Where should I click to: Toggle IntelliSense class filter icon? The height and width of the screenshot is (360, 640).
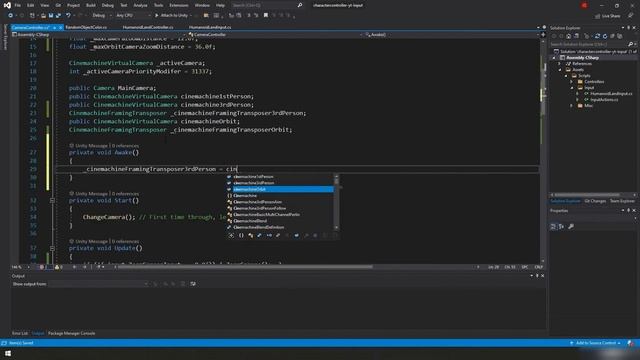(250, 236)
